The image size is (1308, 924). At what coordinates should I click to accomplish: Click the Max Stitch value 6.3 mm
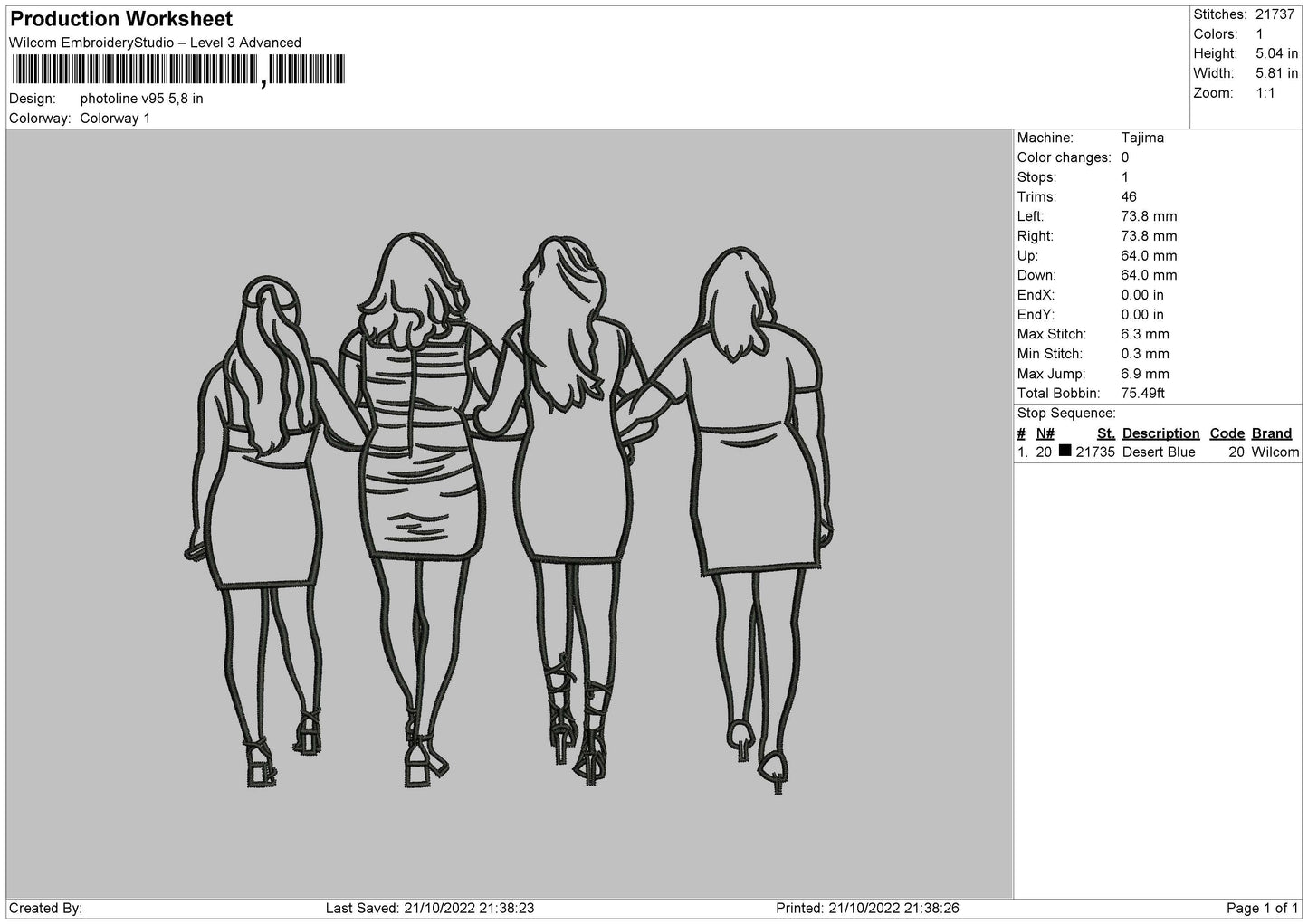coord(1145,335)
